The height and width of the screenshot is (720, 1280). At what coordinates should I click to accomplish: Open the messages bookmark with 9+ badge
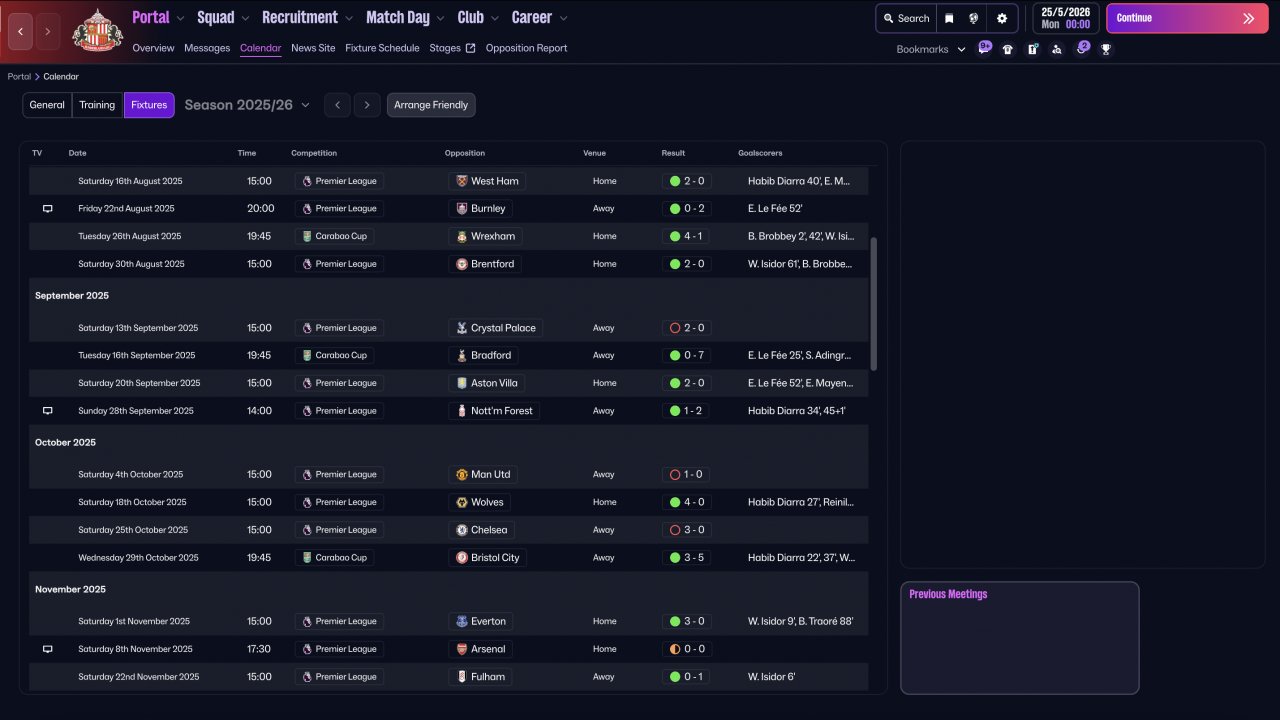tap(984, 48)
